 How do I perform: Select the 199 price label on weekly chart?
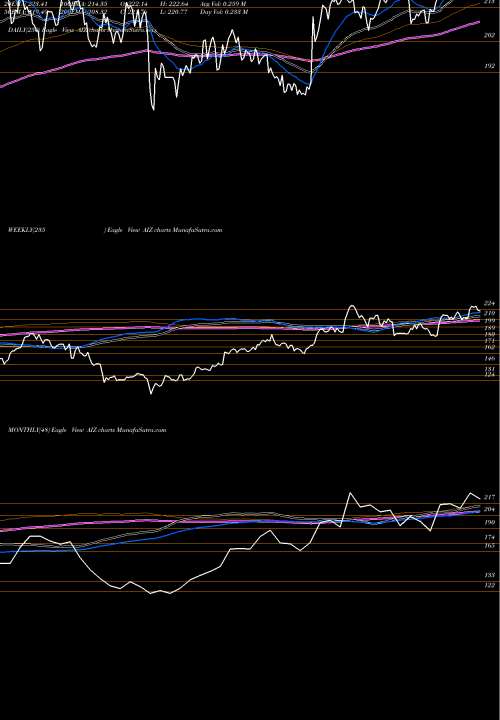coord(489,320)
